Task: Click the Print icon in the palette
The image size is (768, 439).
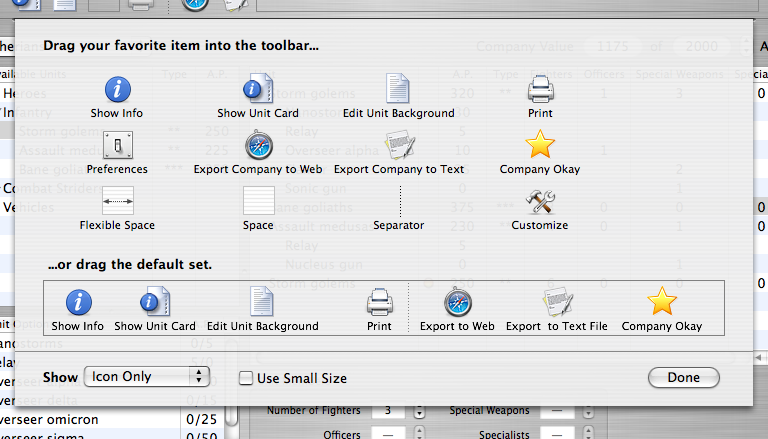Action: (x=540, y=90)
